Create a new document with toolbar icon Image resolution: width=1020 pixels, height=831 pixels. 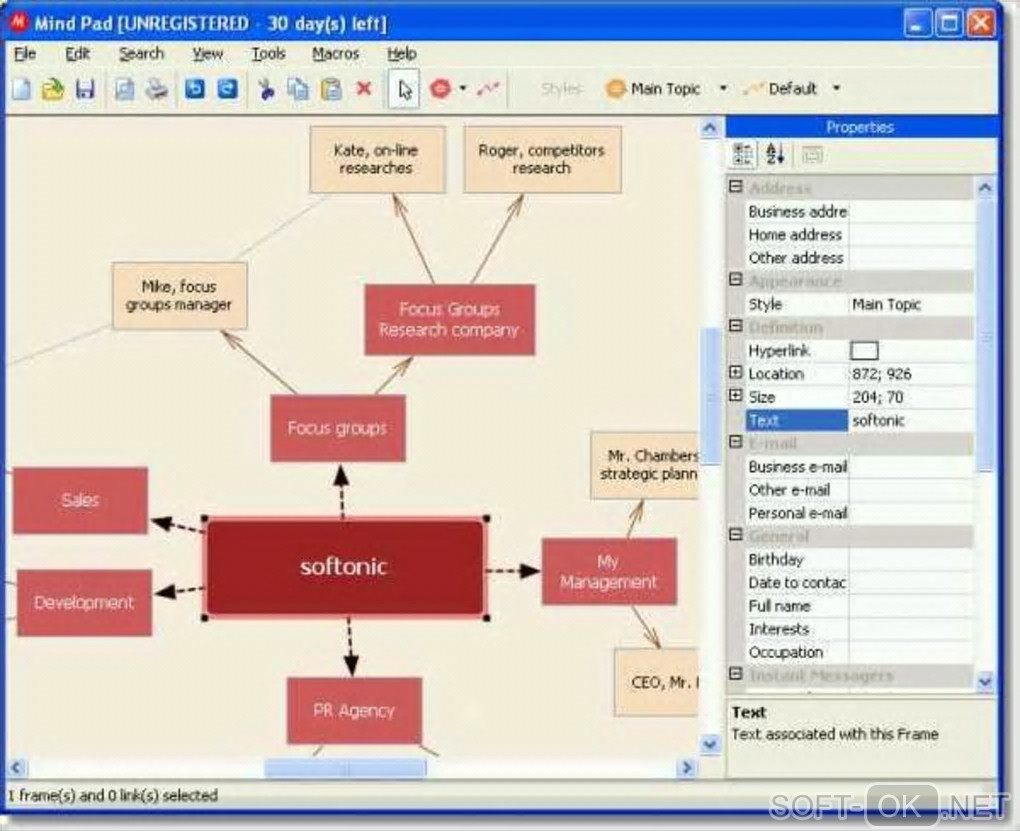click(x=21, y=89)
